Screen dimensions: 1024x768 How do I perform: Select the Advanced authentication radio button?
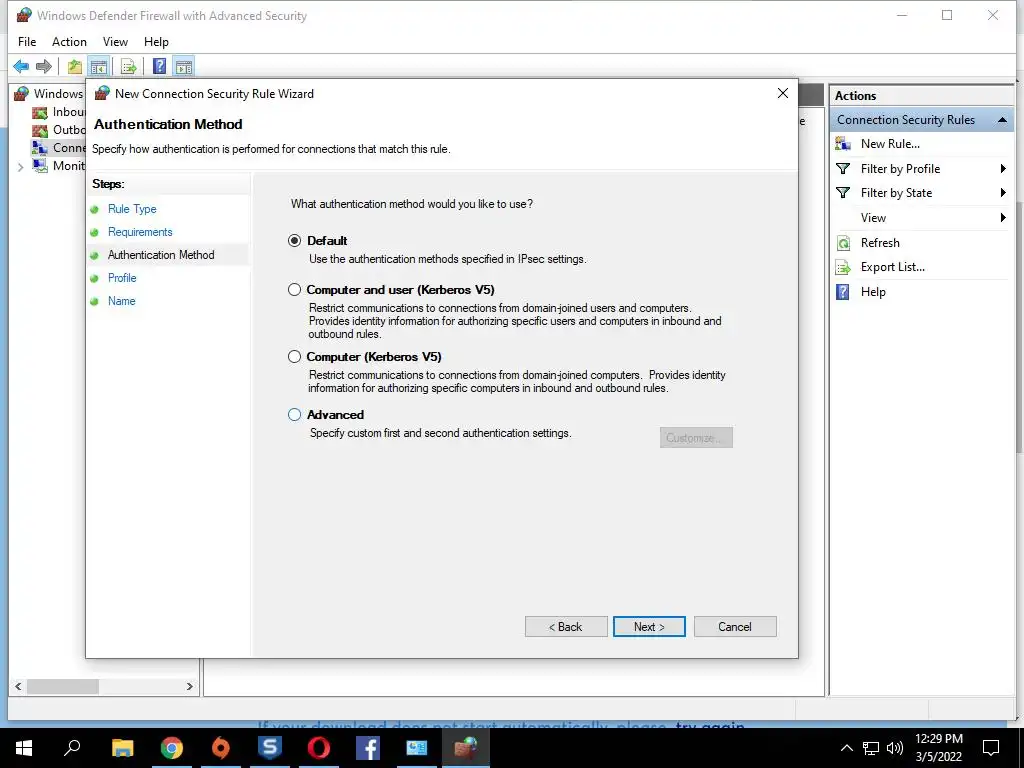(x=295, y=415)
